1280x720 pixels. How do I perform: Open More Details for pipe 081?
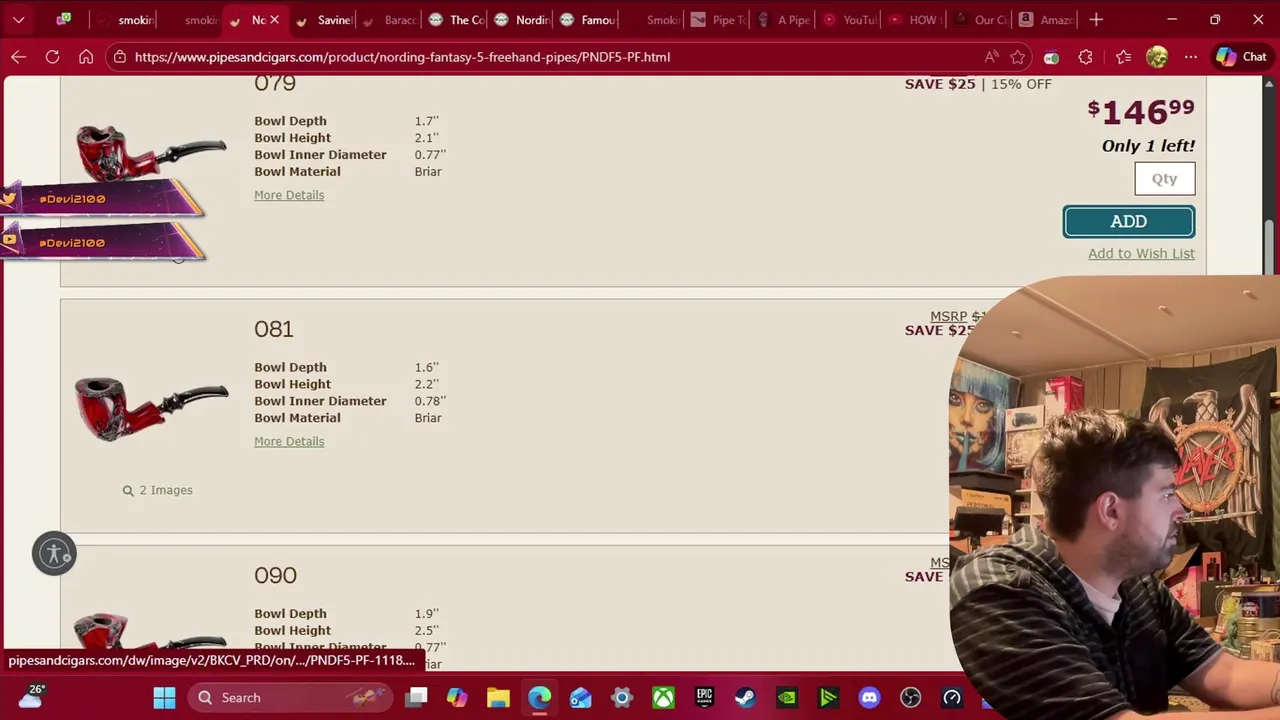(x=289, y=441)
